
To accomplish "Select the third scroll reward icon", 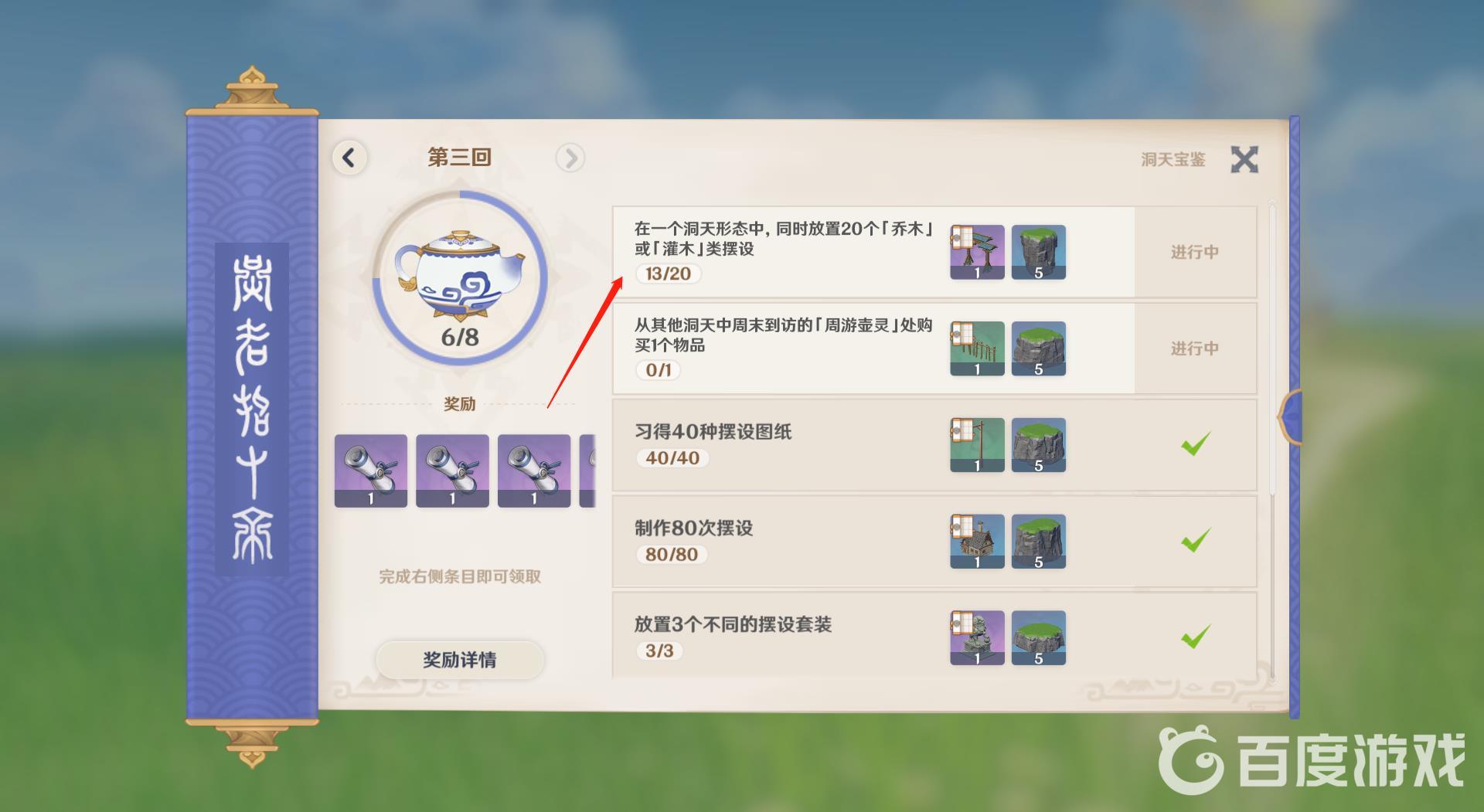I will coord(534,471).
